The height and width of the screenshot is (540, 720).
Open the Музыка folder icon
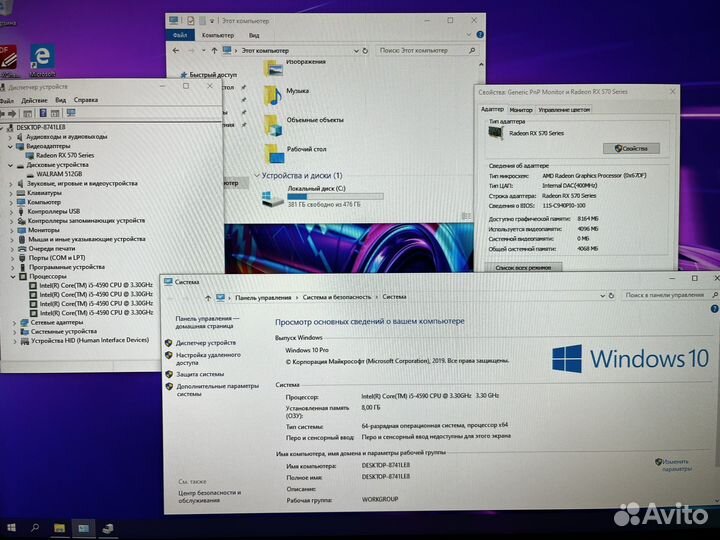[273, 95]
